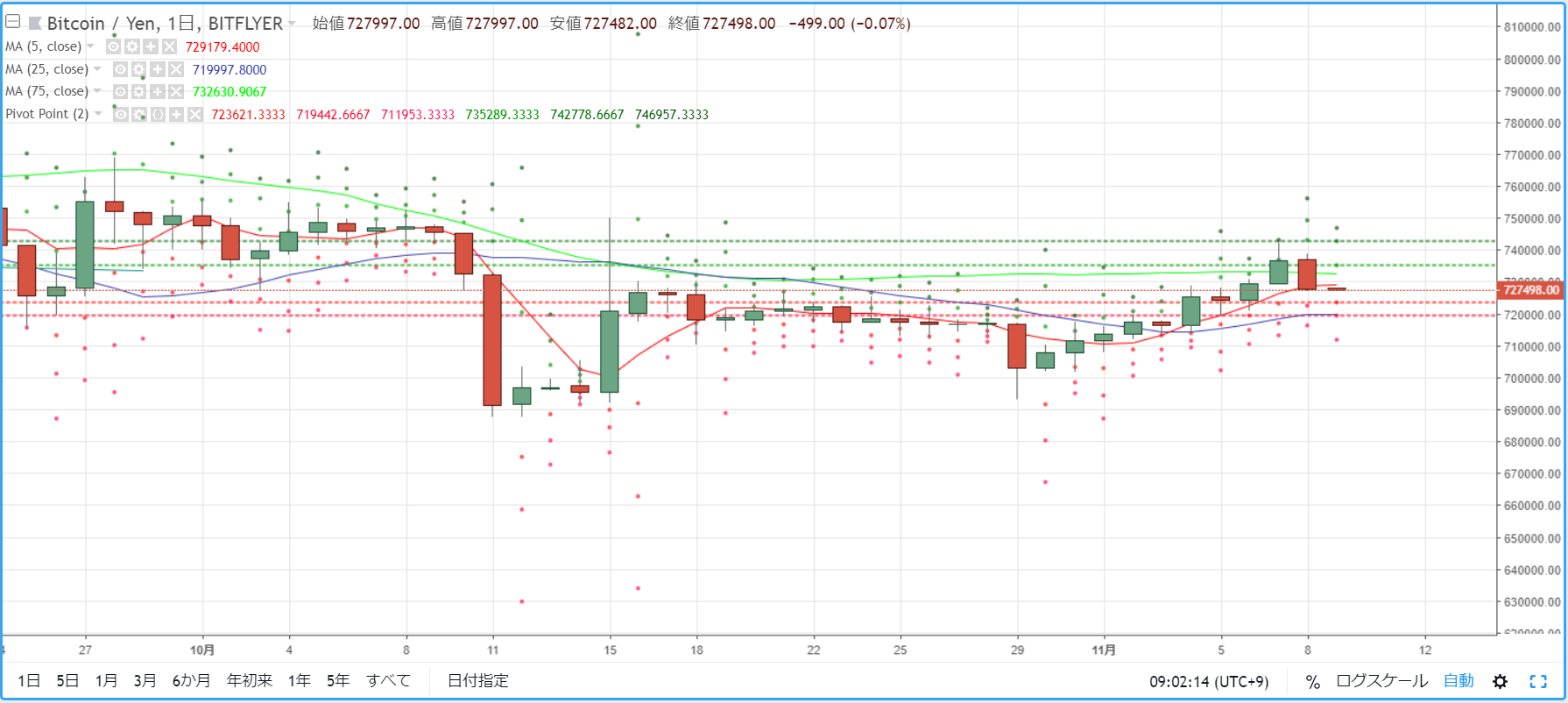
Task: Open chart settings gear in bottom bar
Action: click(x=1500, y=681)
